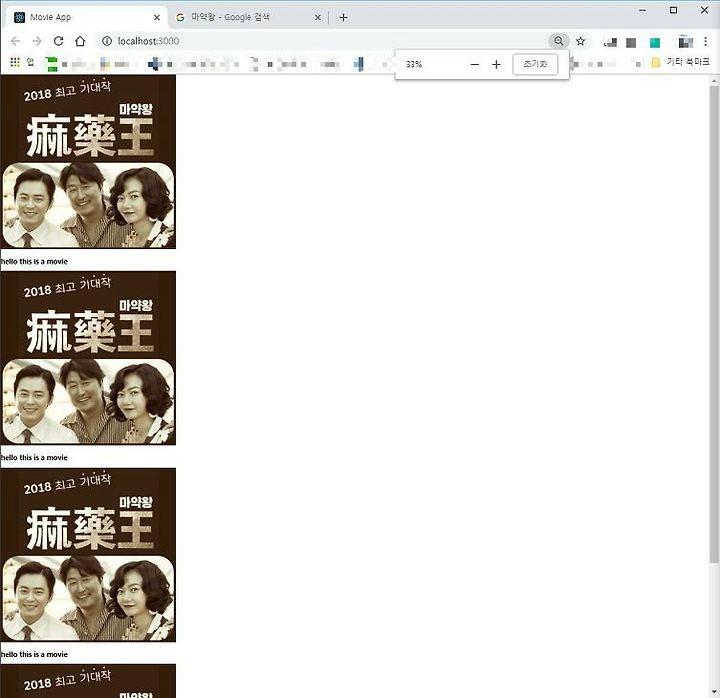720x698 pixels.
Task: Click the first 'hello this is a movie' caption
Action: (x=34, y=261)
